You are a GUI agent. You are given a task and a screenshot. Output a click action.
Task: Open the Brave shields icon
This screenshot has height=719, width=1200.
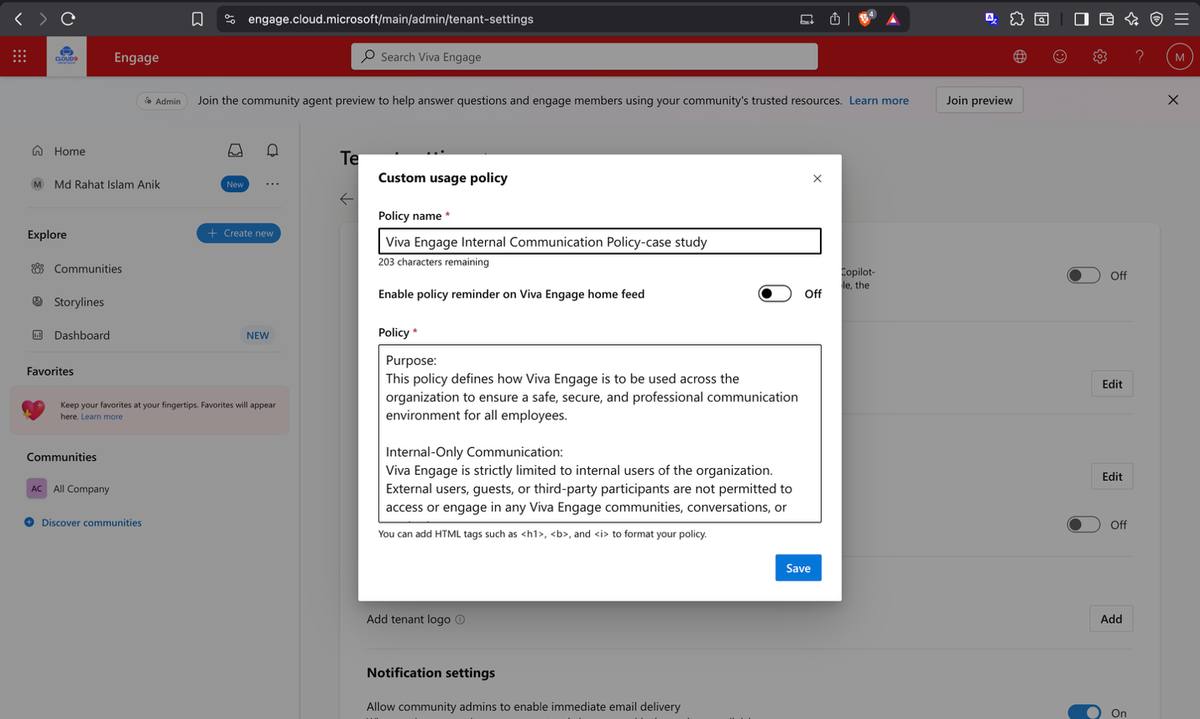point(865,18)
